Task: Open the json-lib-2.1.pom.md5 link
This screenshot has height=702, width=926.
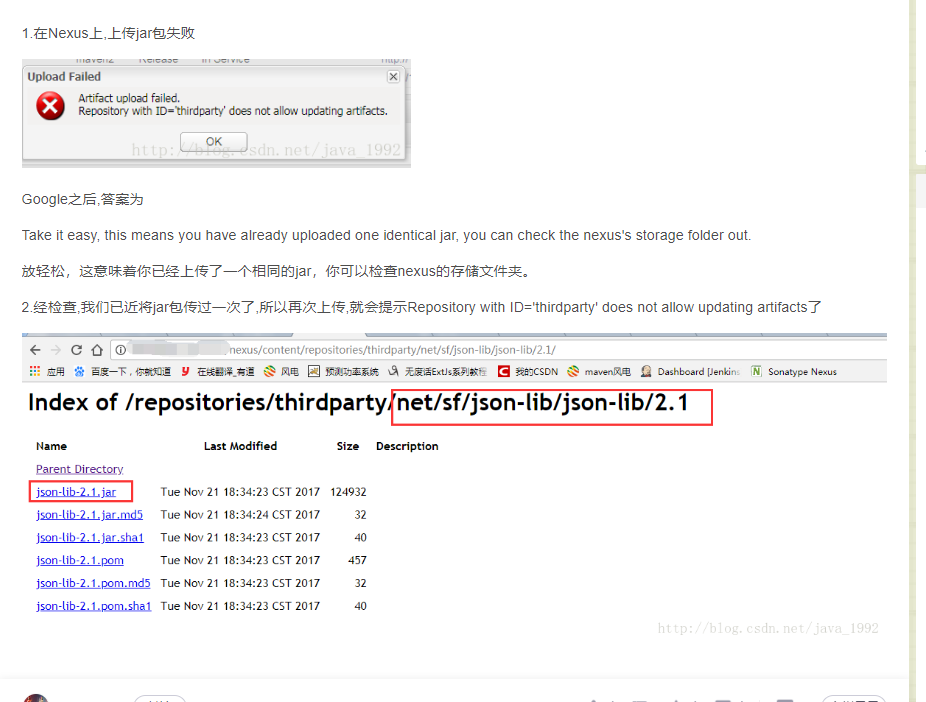Action: [x=93, y=583]
